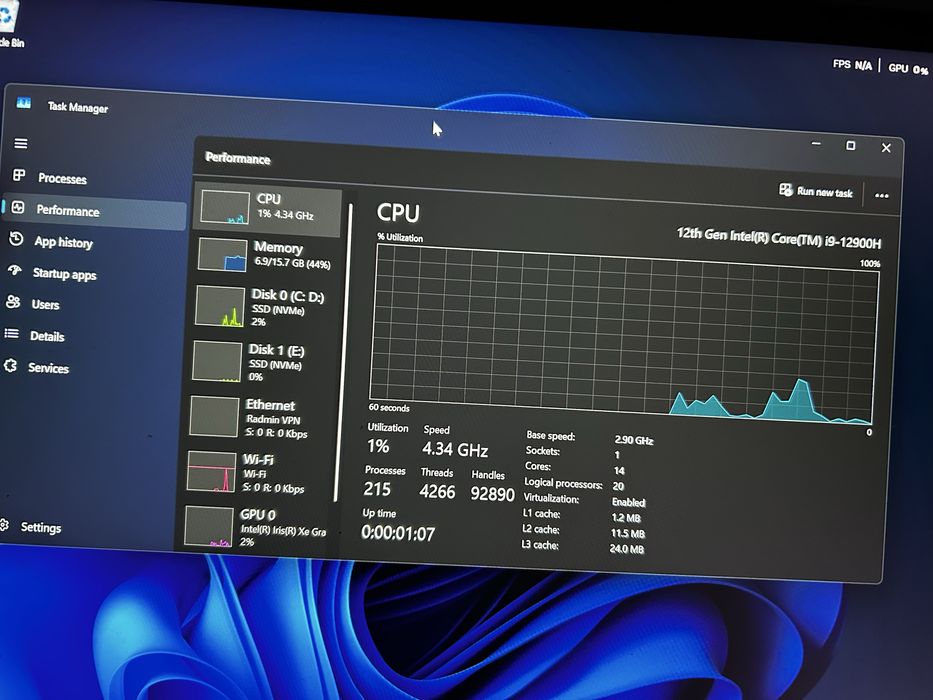Click the Settings gear icon

pyautogui.click(x=4, y=525)
